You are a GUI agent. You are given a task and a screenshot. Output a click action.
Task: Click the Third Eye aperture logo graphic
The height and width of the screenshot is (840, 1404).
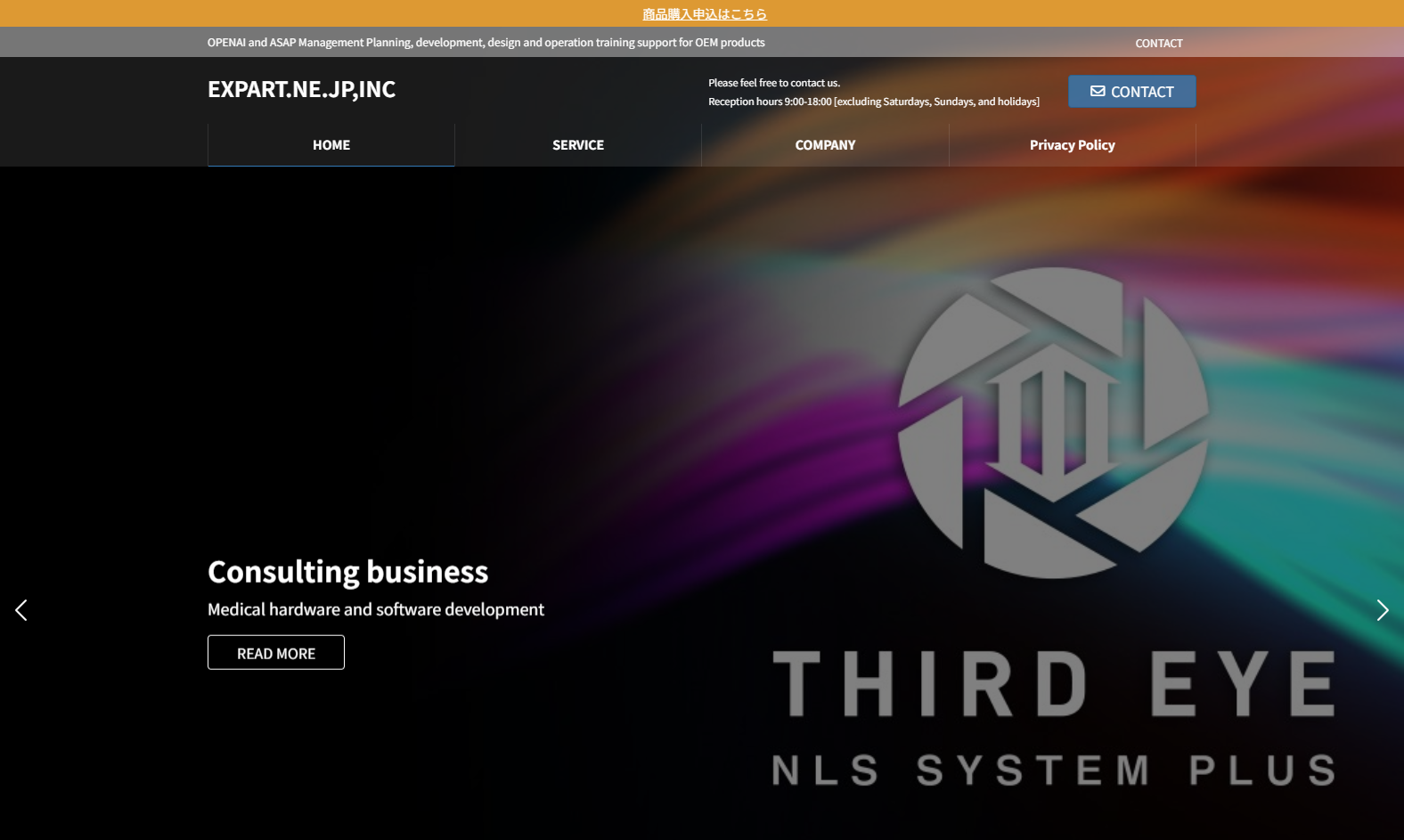point(1053,423)
